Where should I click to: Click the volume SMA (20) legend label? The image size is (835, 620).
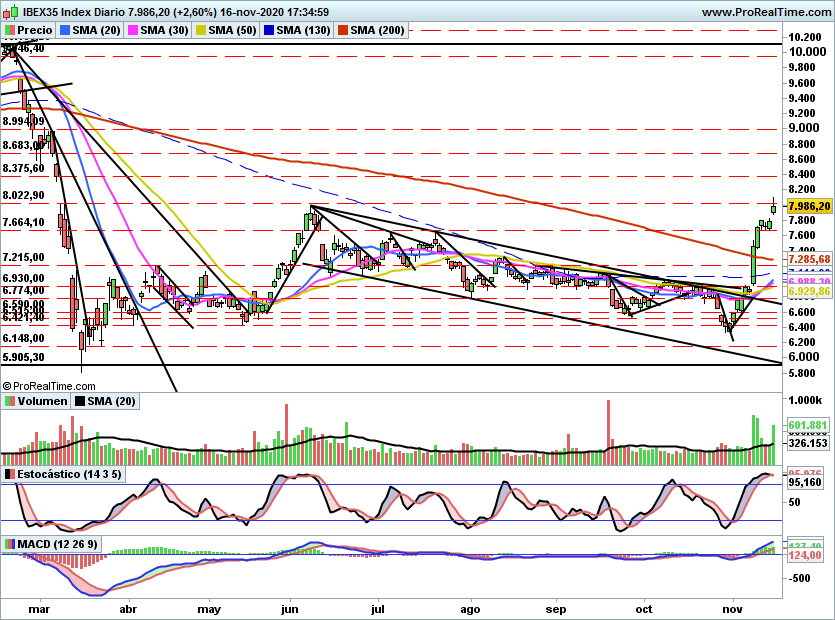coord(111,401)
